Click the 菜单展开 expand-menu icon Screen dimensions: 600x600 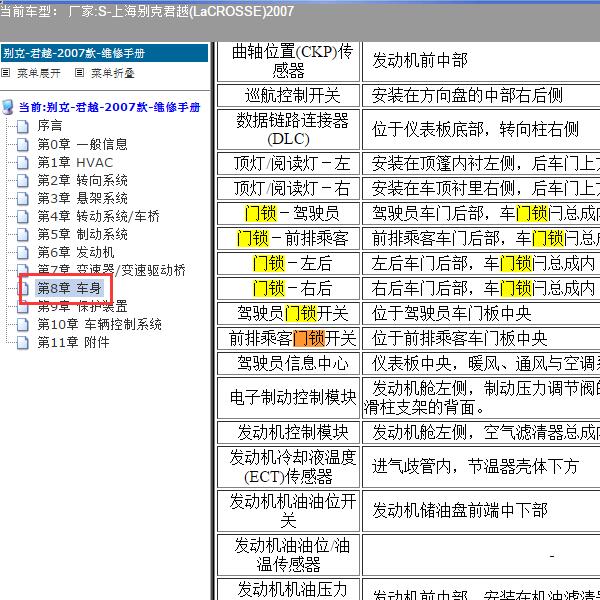[x=5, y=72]
